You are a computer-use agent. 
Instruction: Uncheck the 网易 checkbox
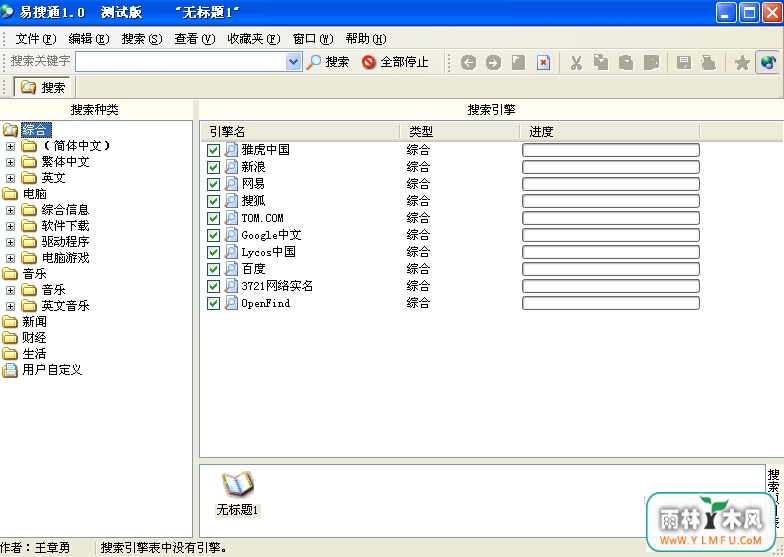(214, 184)
